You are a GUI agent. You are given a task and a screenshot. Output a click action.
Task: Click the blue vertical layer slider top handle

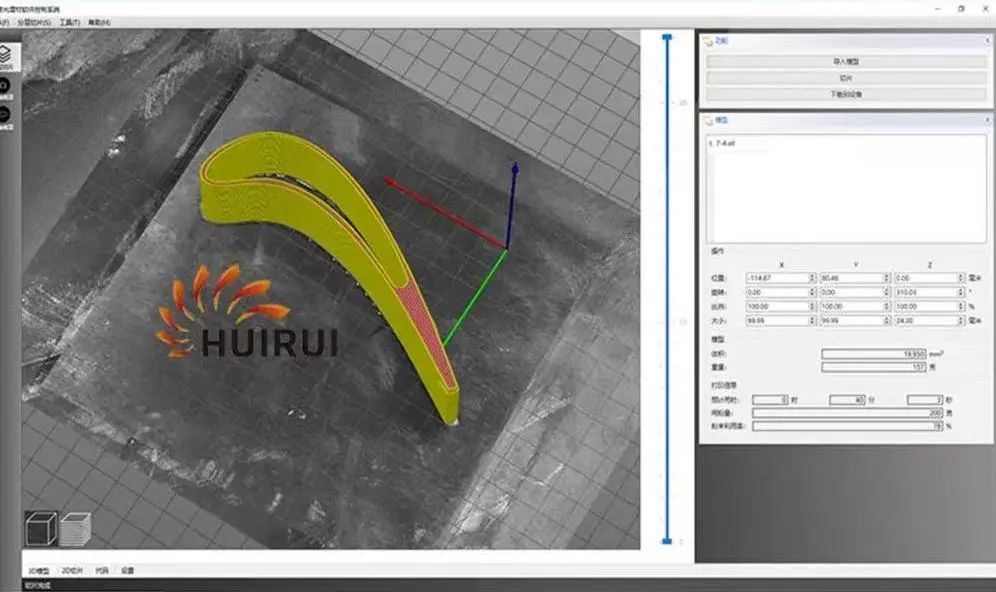point(667,35)
